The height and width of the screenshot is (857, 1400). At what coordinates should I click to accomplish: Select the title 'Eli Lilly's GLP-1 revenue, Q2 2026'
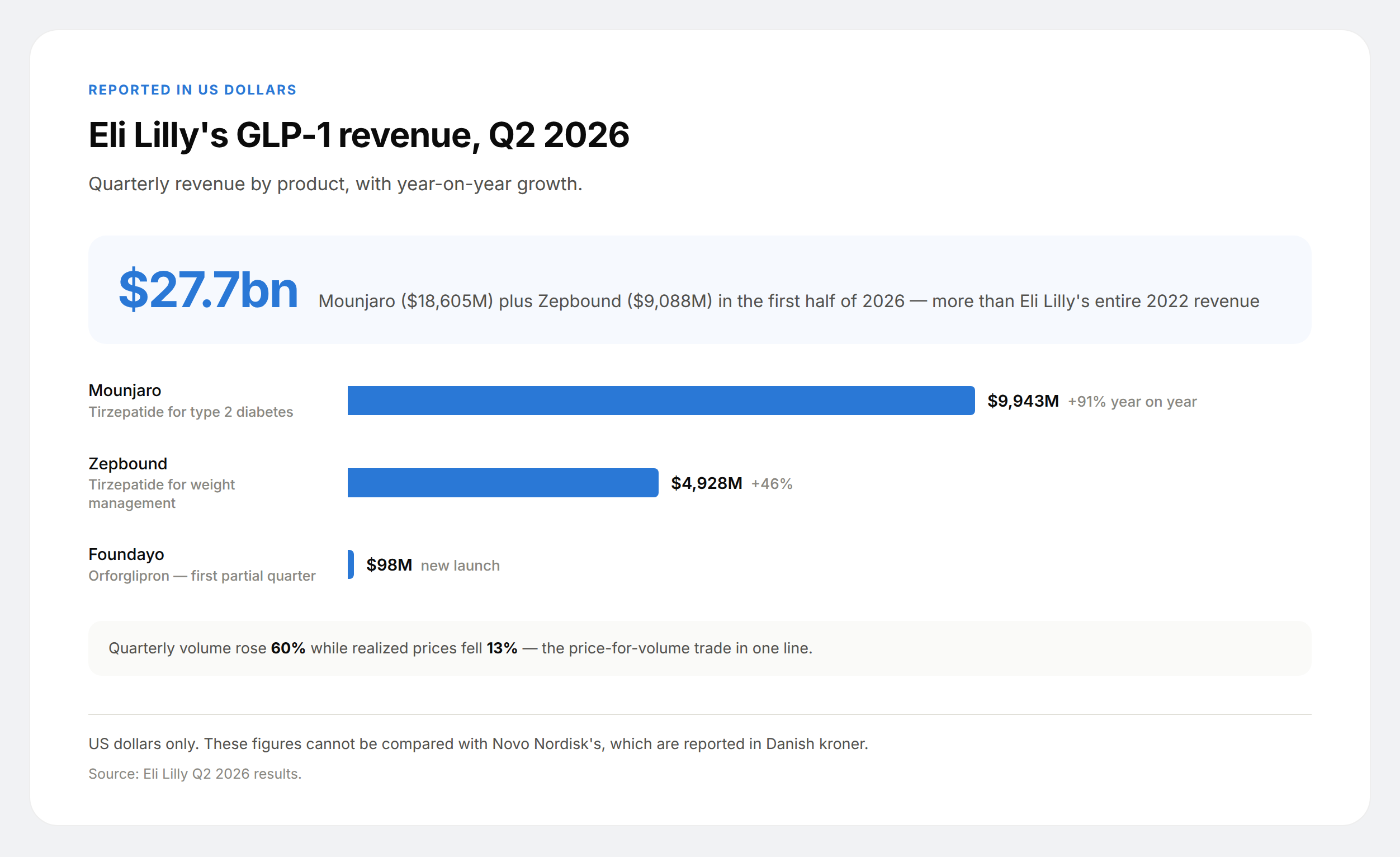(358, 135)
